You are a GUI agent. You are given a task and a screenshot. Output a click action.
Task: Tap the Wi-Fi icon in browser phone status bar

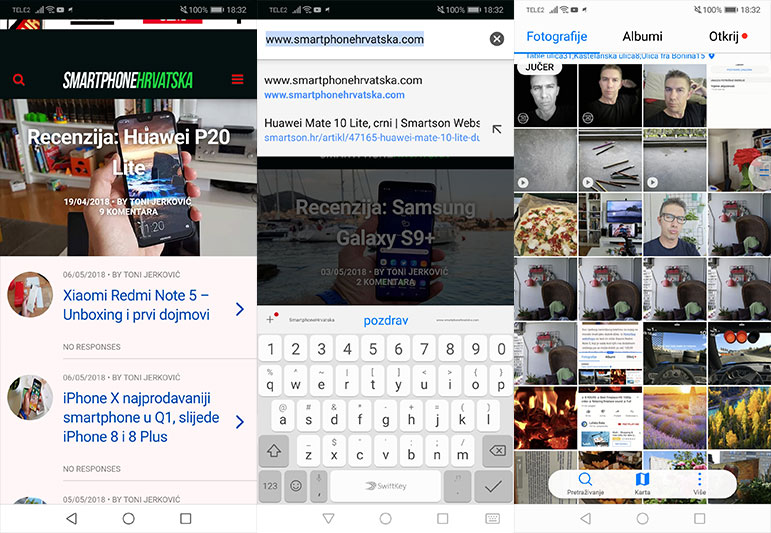pyautogui.click(x=307, y=9)
